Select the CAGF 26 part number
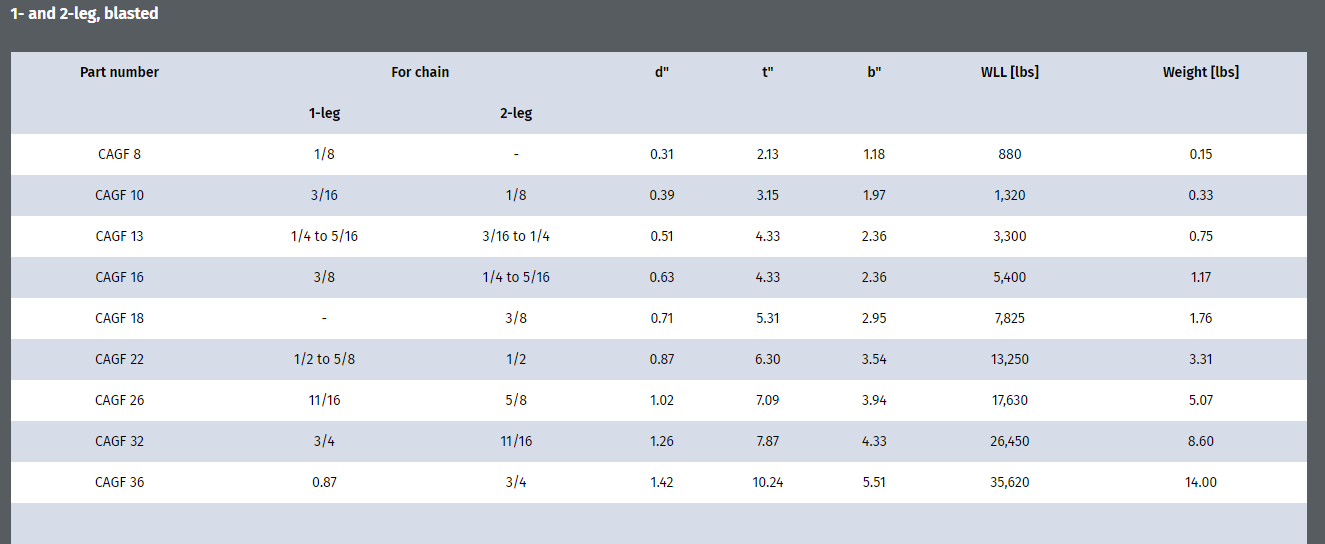 coord(119,400)
